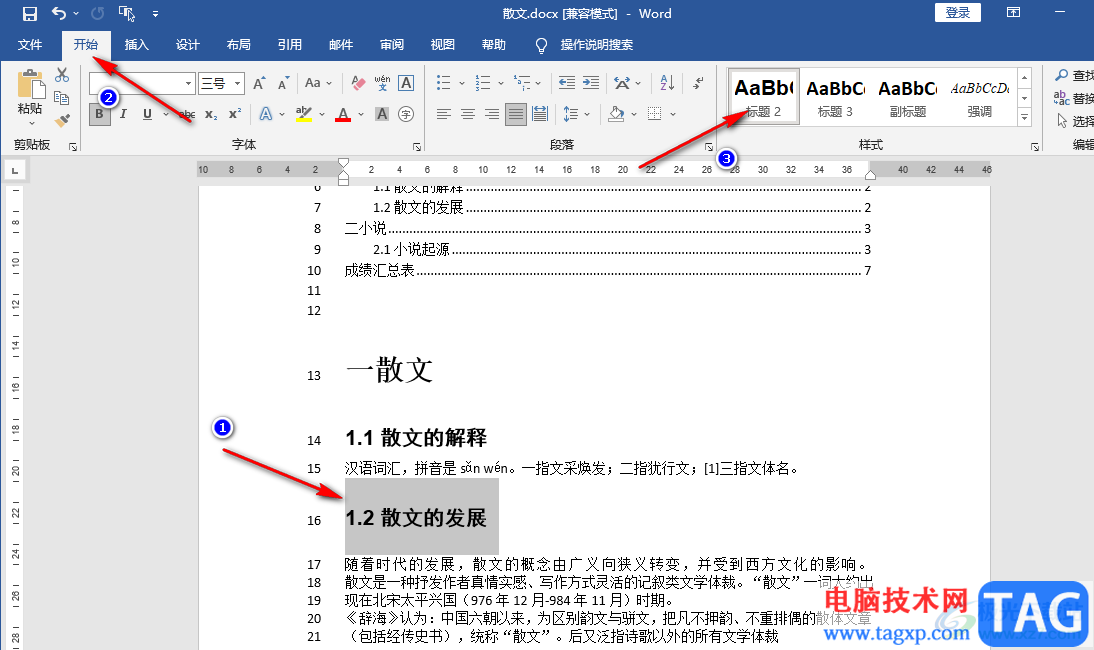1094x650 pixels.
Task: Align text to the right
Action: pos(492,114)
